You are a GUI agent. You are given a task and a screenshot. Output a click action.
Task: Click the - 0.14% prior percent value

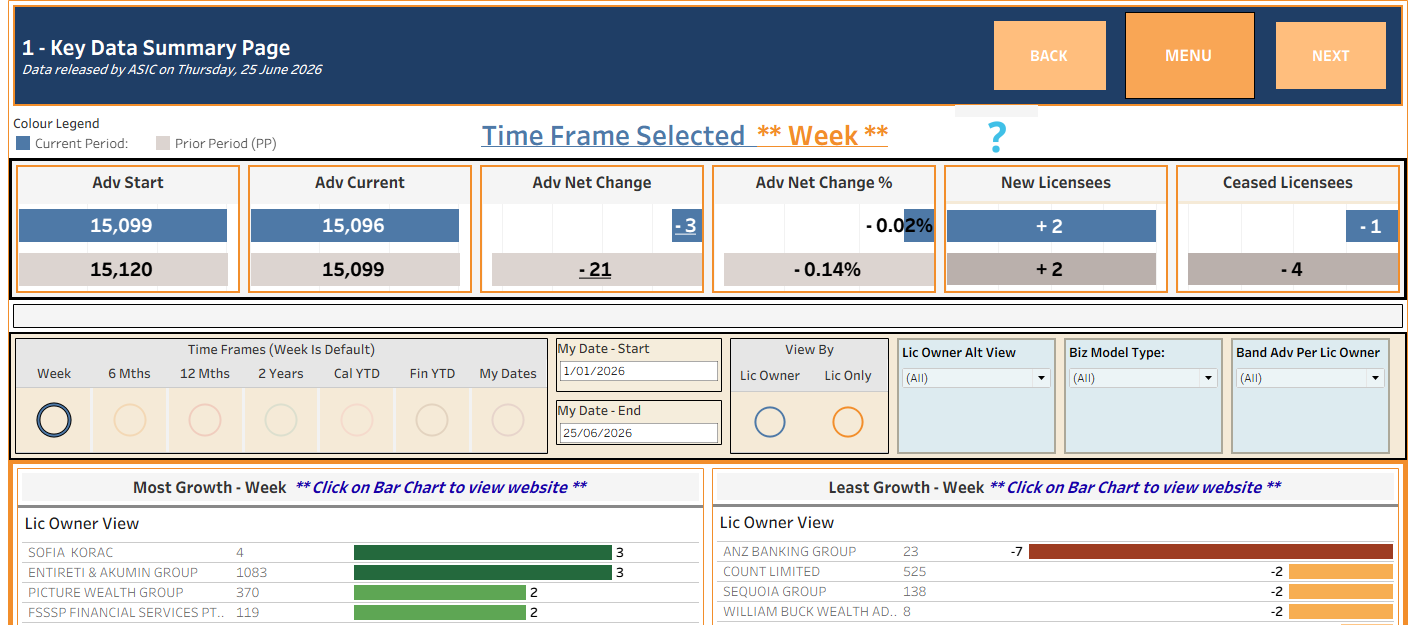827,269
